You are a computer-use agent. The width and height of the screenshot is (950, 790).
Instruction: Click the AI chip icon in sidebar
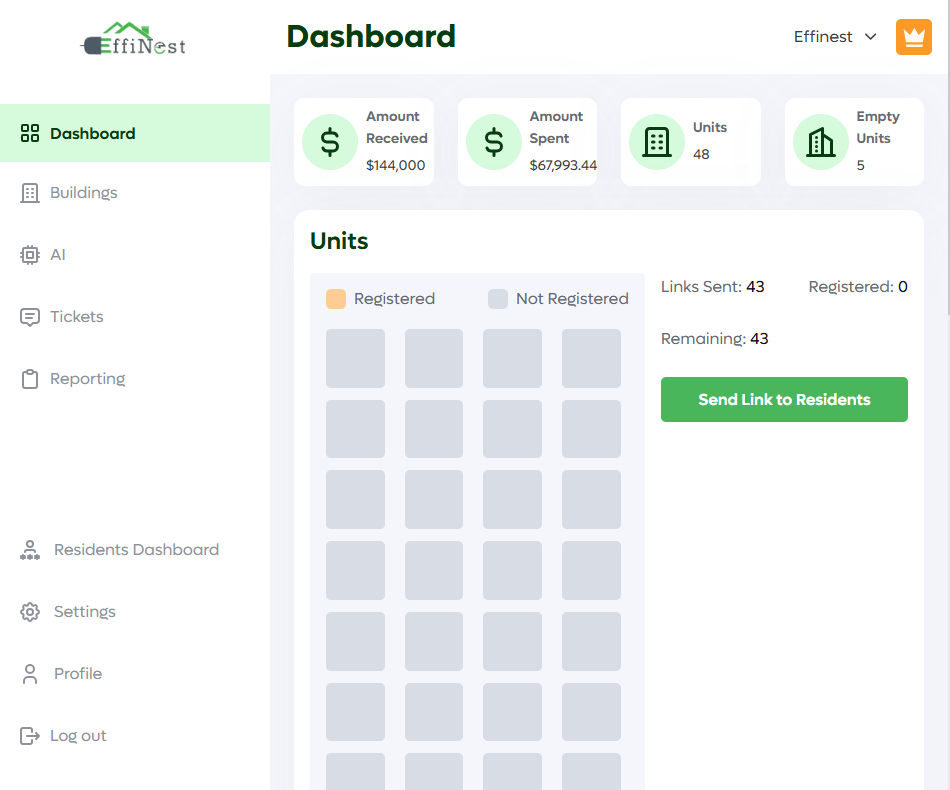coord(30,255)
